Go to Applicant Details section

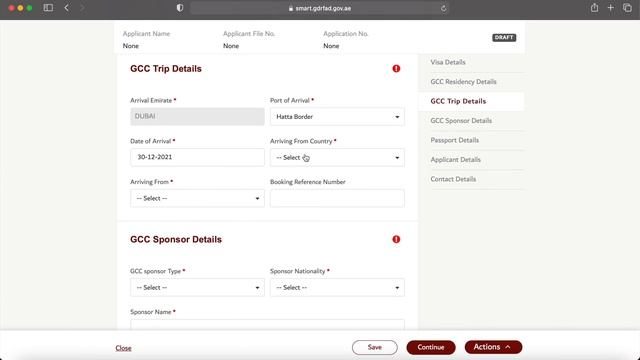pyautogui.click(x=455, y=160)
